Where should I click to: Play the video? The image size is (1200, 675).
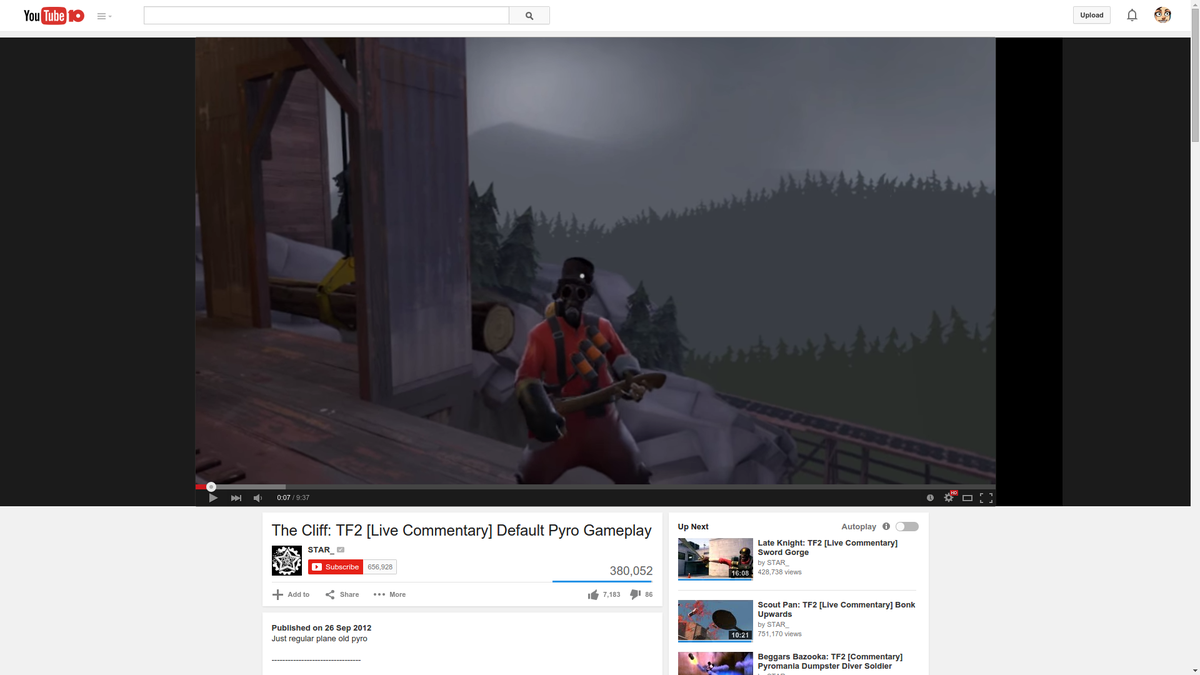click(x=213, y=498)
